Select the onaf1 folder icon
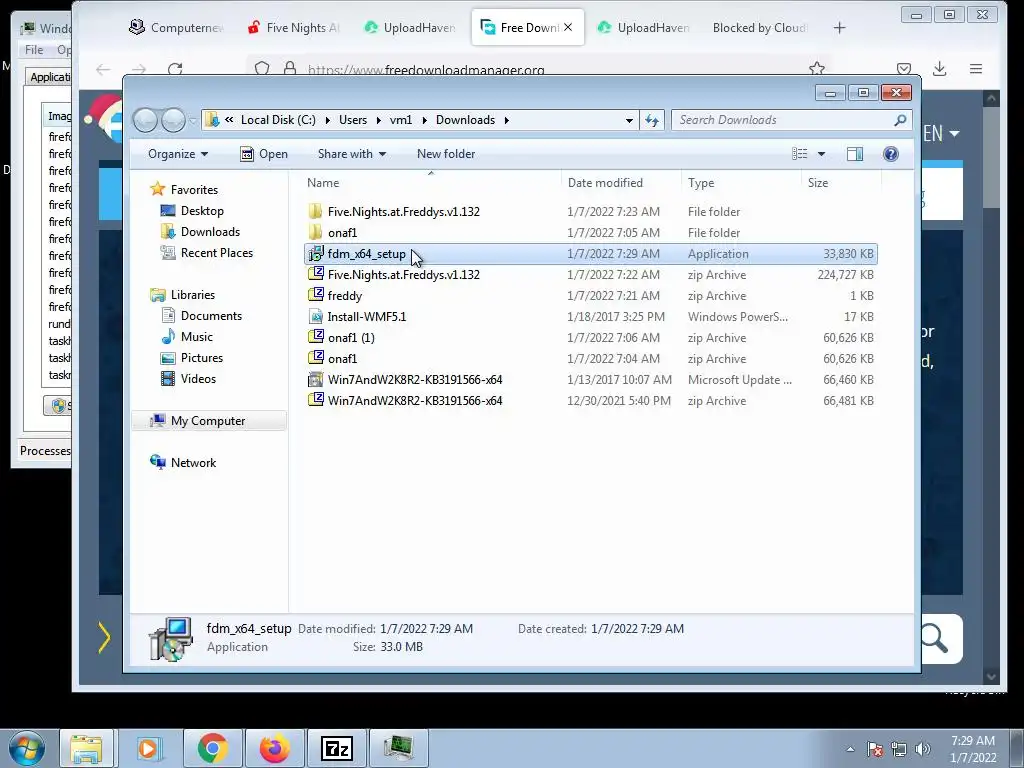Screen dimensions: 1024x768 tap(315, 232)
